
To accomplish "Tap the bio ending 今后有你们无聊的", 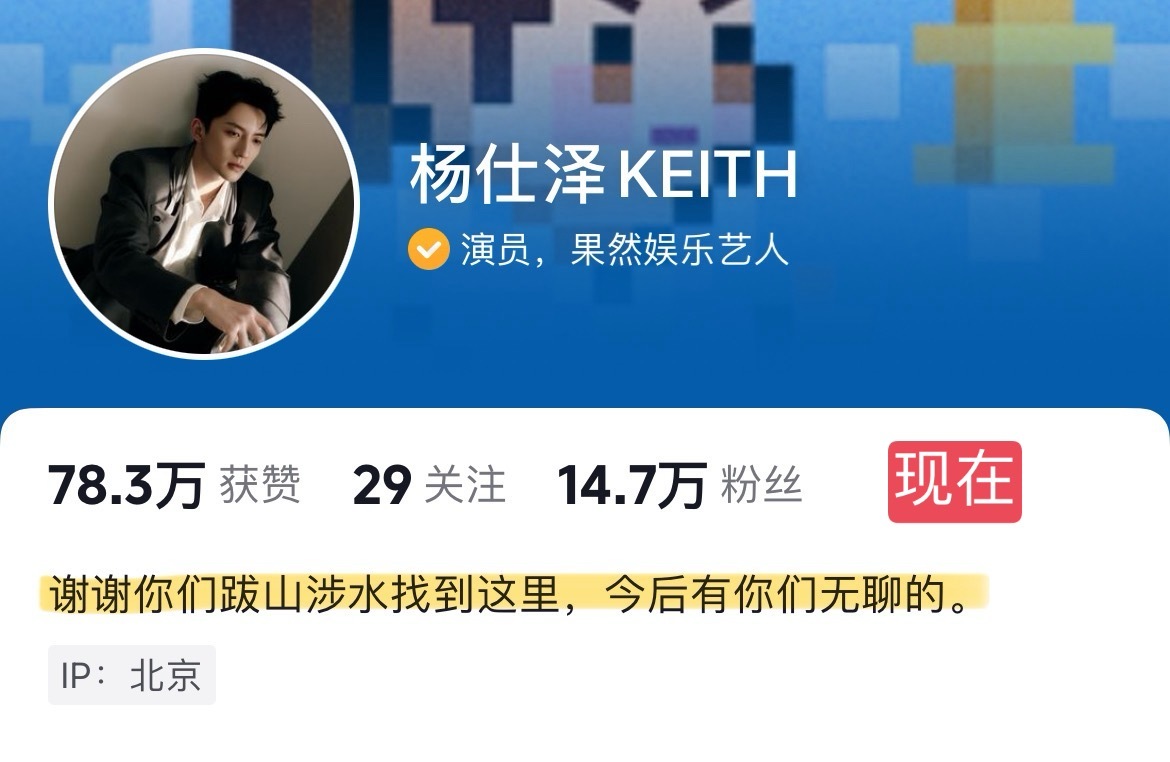I will point(787,594).
